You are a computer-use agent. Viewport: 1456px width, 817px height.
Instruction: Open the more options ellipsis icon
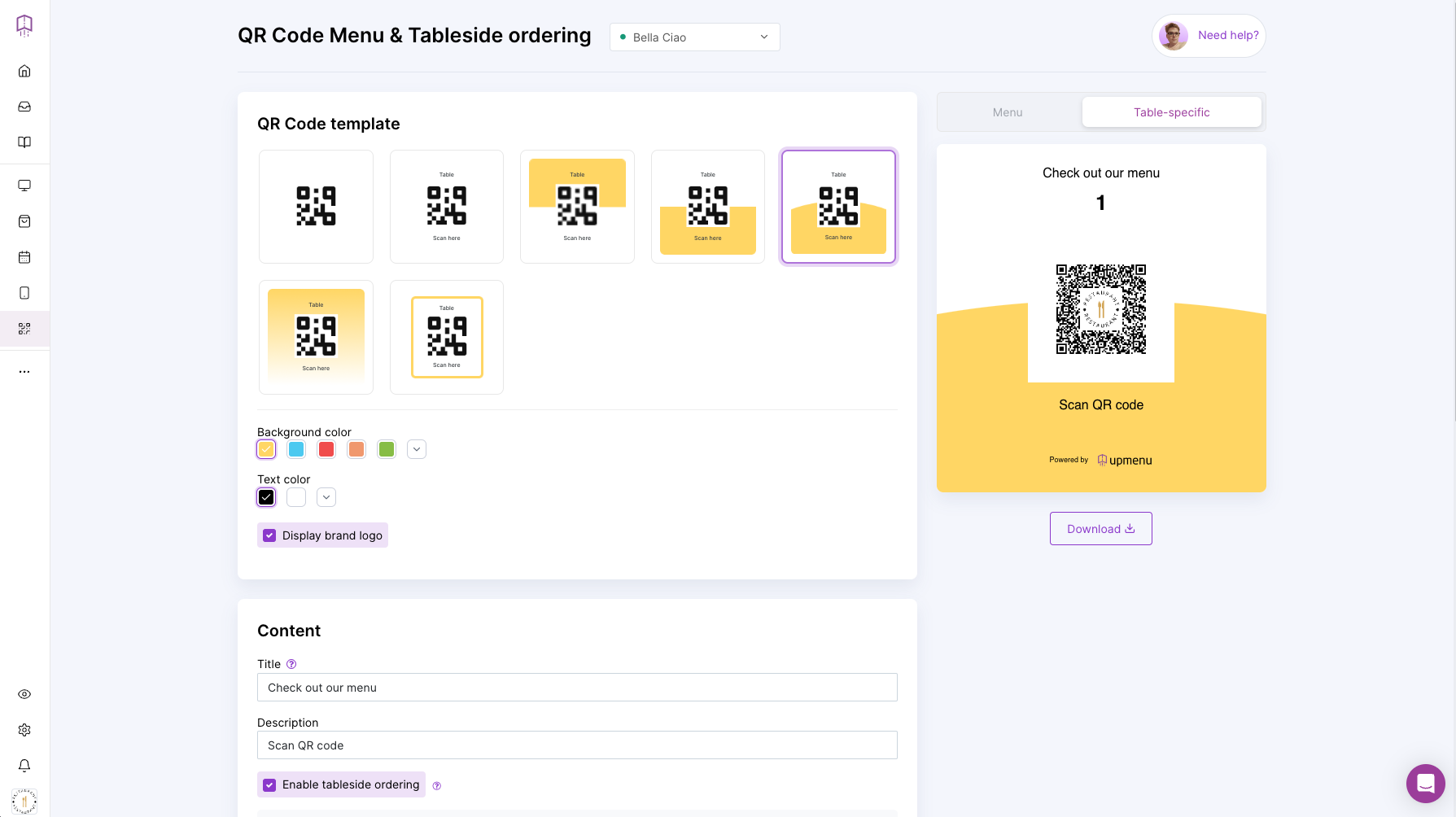24,372
